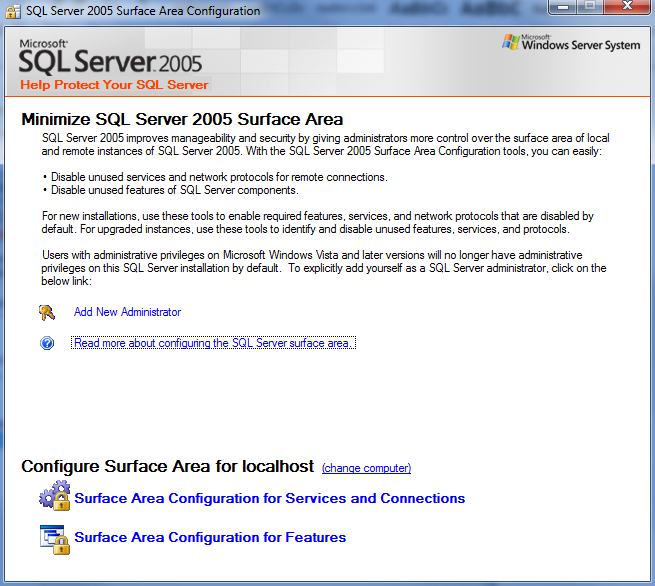Click the Add New Administrator keys icon

pos(47,312)
